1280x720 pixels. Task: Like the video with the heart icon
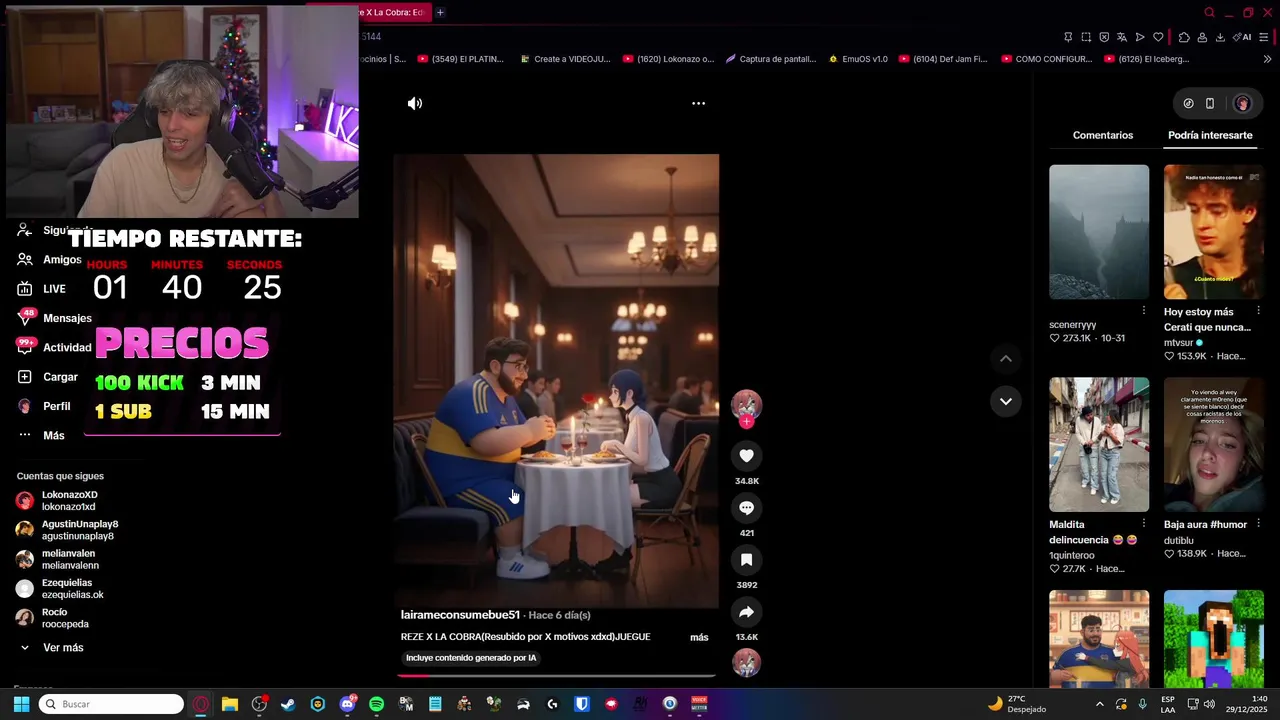(746, 456)
